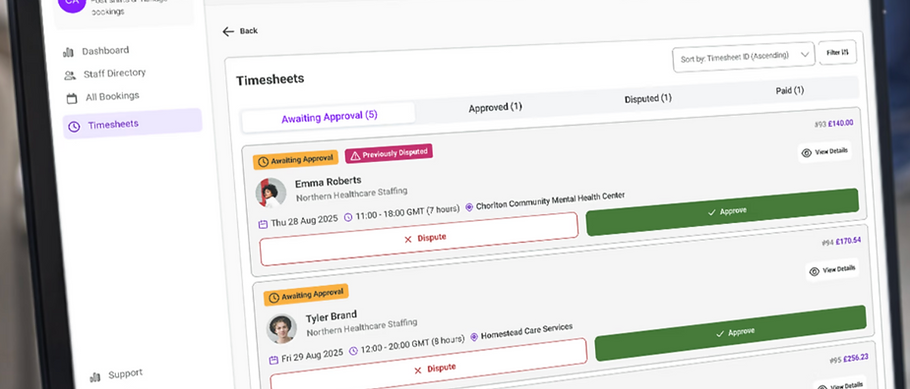Click the Filter button
The height and width of the screenshot is (389, 910).
(837, 52)
